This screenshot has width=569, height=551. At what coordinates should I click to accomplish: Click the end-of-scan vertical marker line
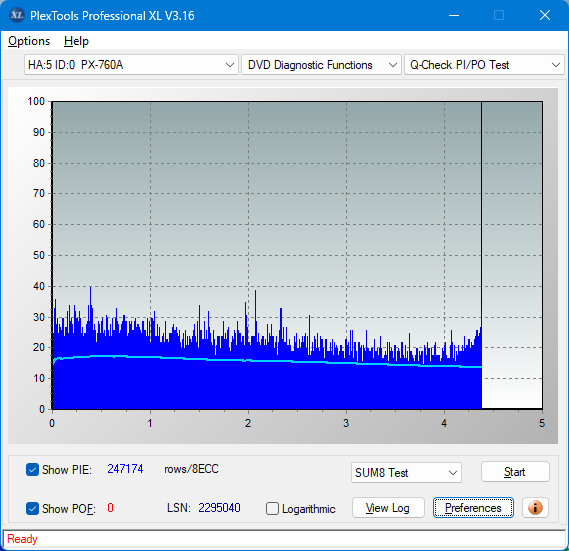482,207
